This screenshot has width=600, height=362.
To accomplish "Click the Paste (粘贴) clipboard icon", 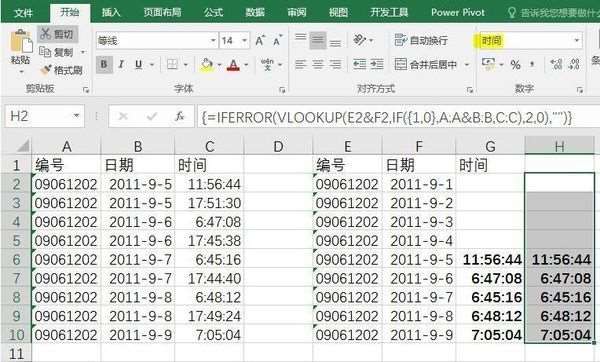I will pos(21,41).
